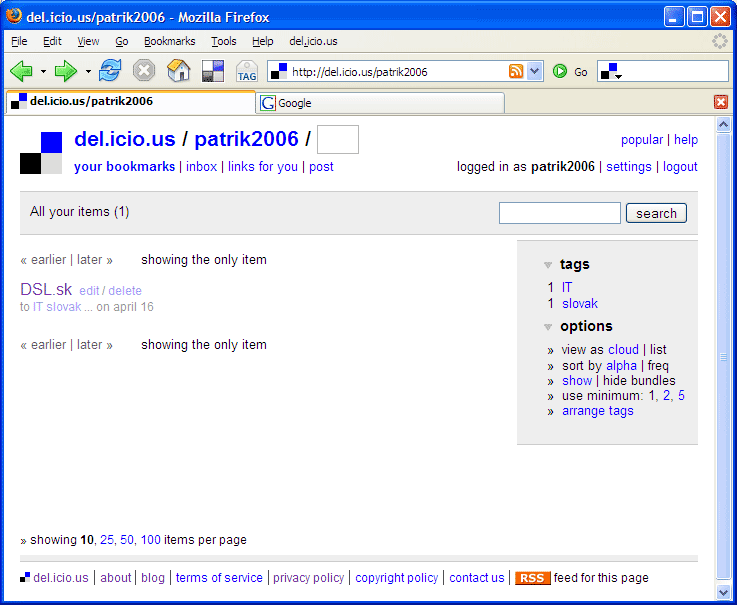This screenshot has height=605, width=737.
Task: Click the Stop loading icon
Action: pos(144,71)
